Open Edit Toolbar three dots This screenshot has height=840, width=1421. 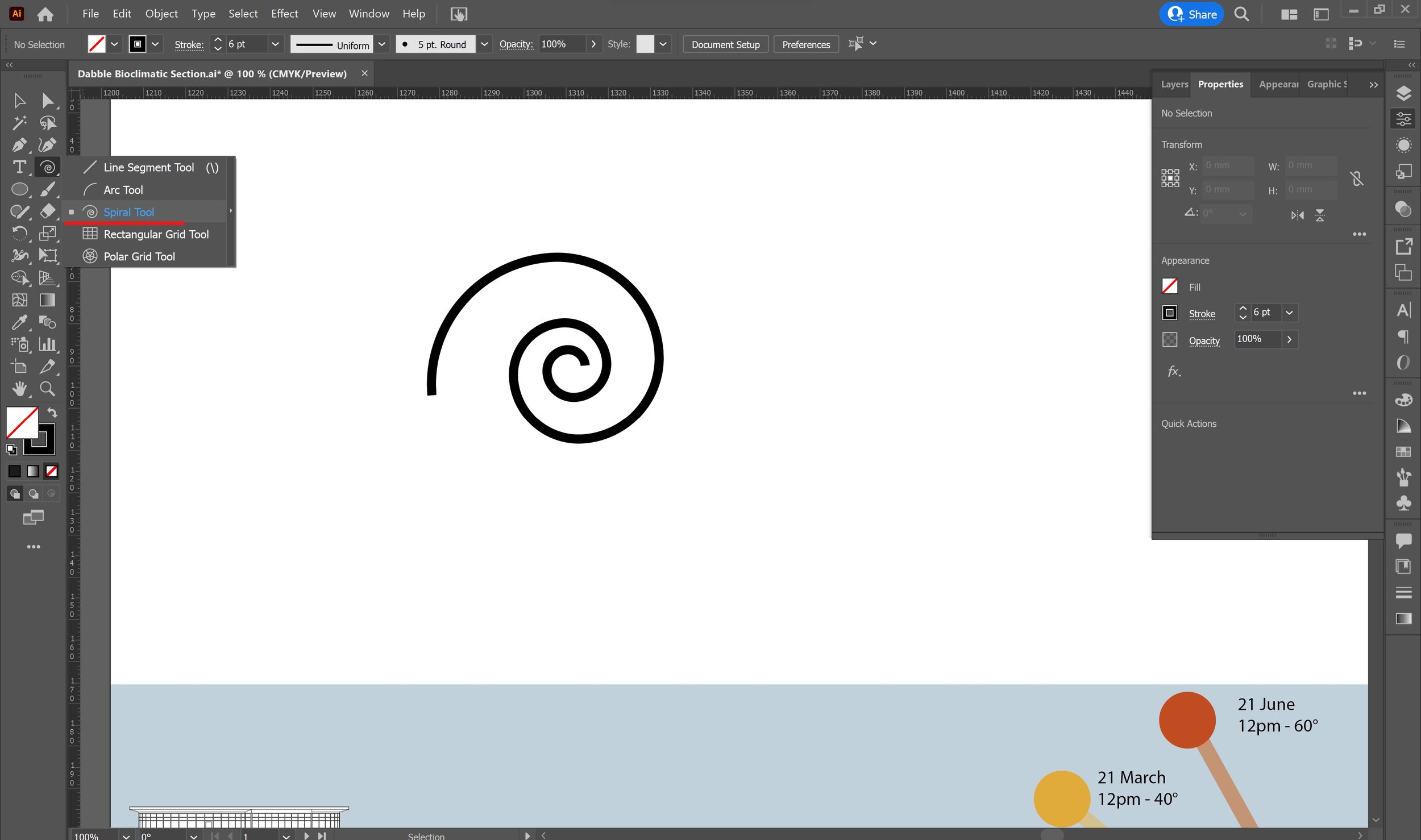34,547
